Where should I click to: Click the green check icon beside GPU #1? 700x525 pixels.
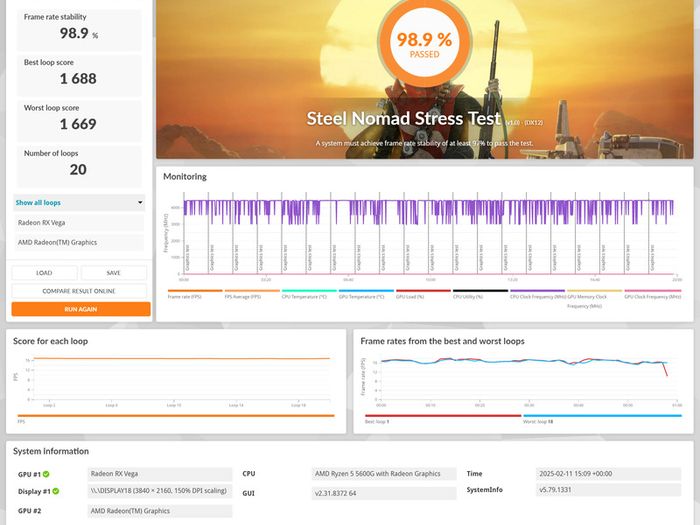[x=46, y=474]
